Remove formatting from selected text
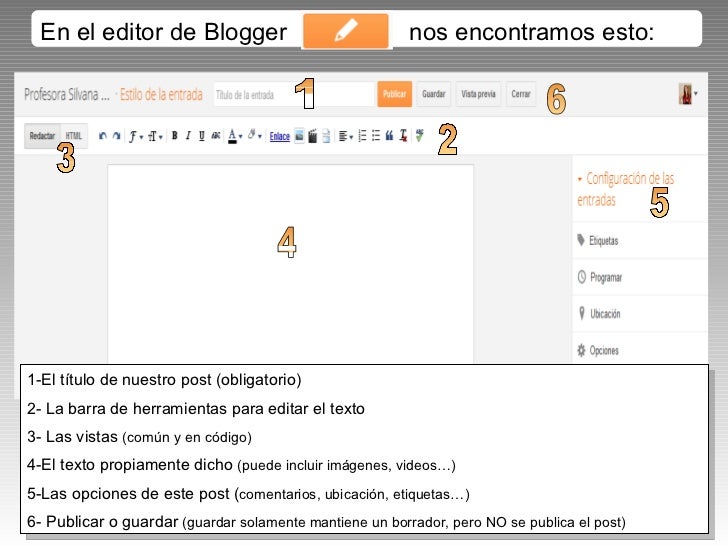 403,136
